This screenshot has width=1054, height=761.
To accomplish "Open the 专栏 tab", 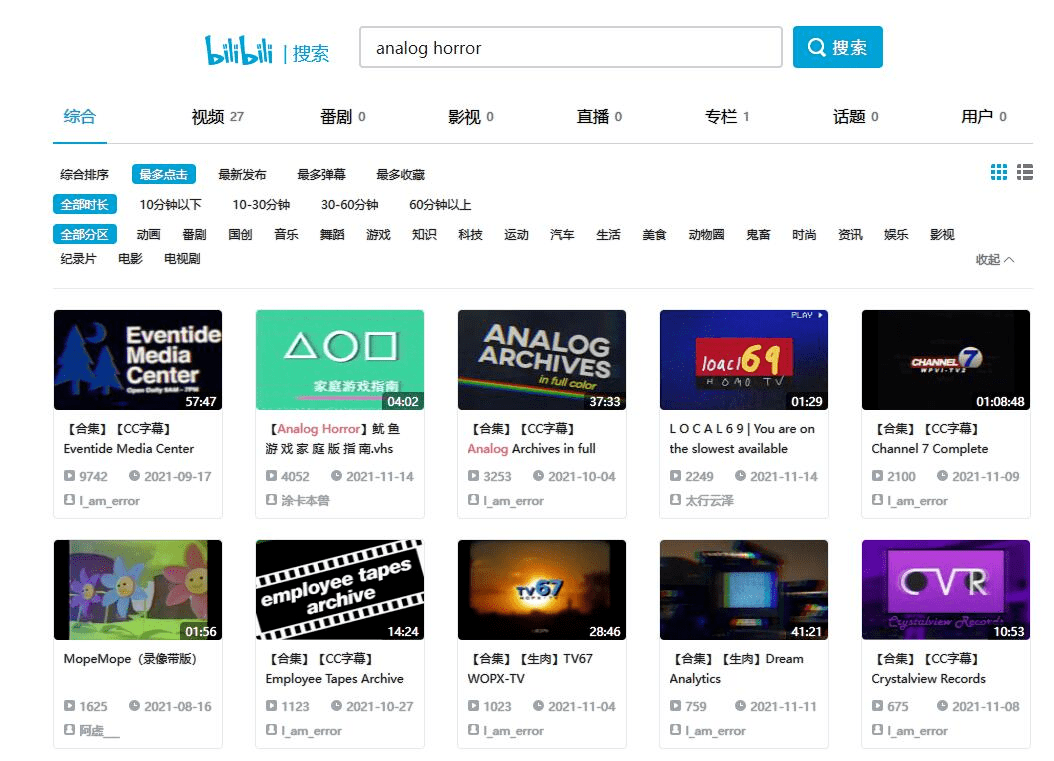I will (x=721, y=115).
